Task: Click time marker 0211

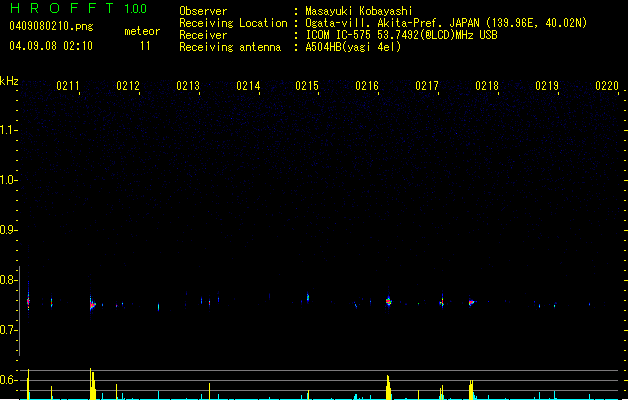Action: pyautogui.click(x=68, y=86)
